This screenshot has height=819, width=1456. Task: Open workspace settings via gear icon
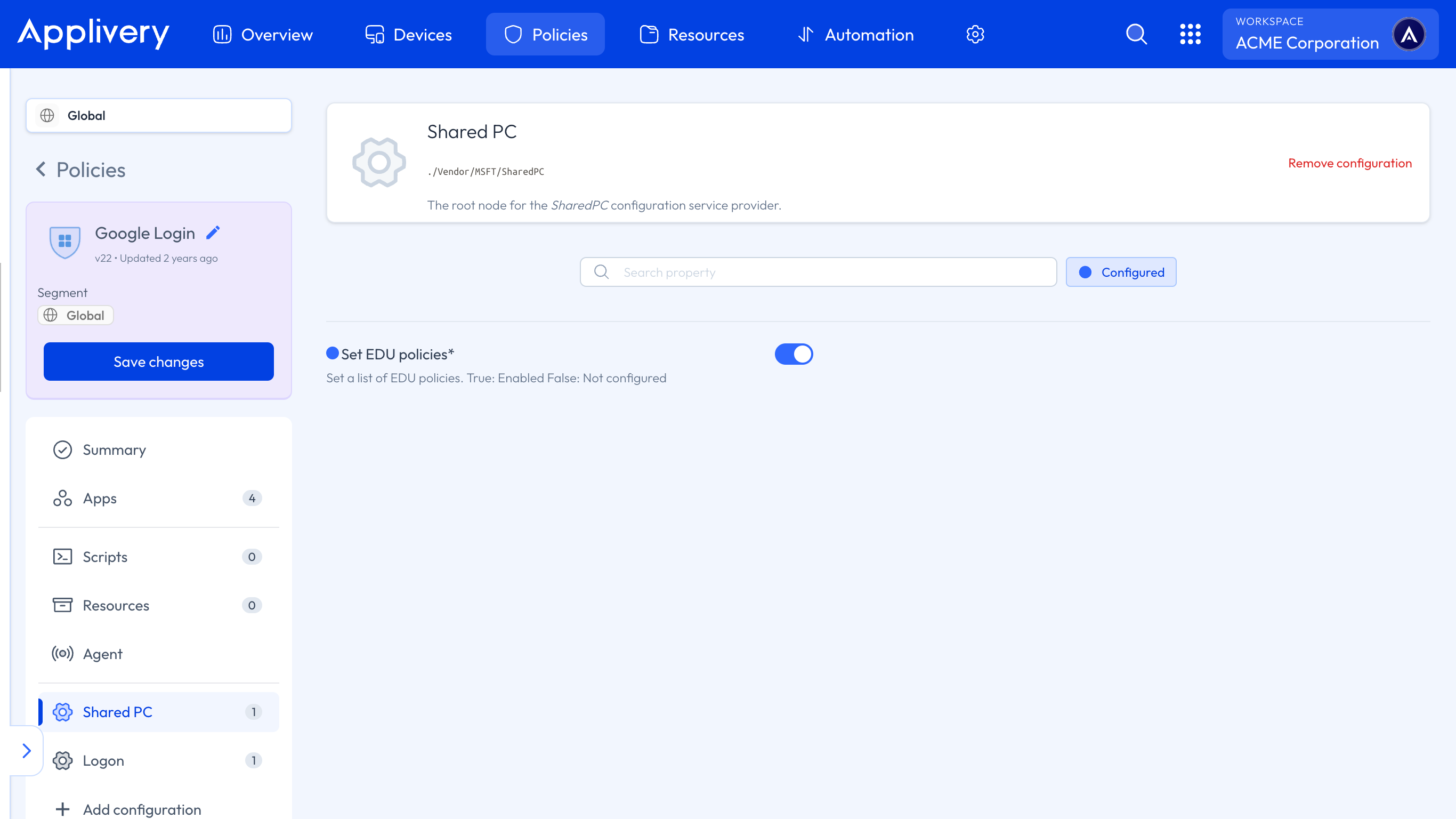tap(974, 34)
